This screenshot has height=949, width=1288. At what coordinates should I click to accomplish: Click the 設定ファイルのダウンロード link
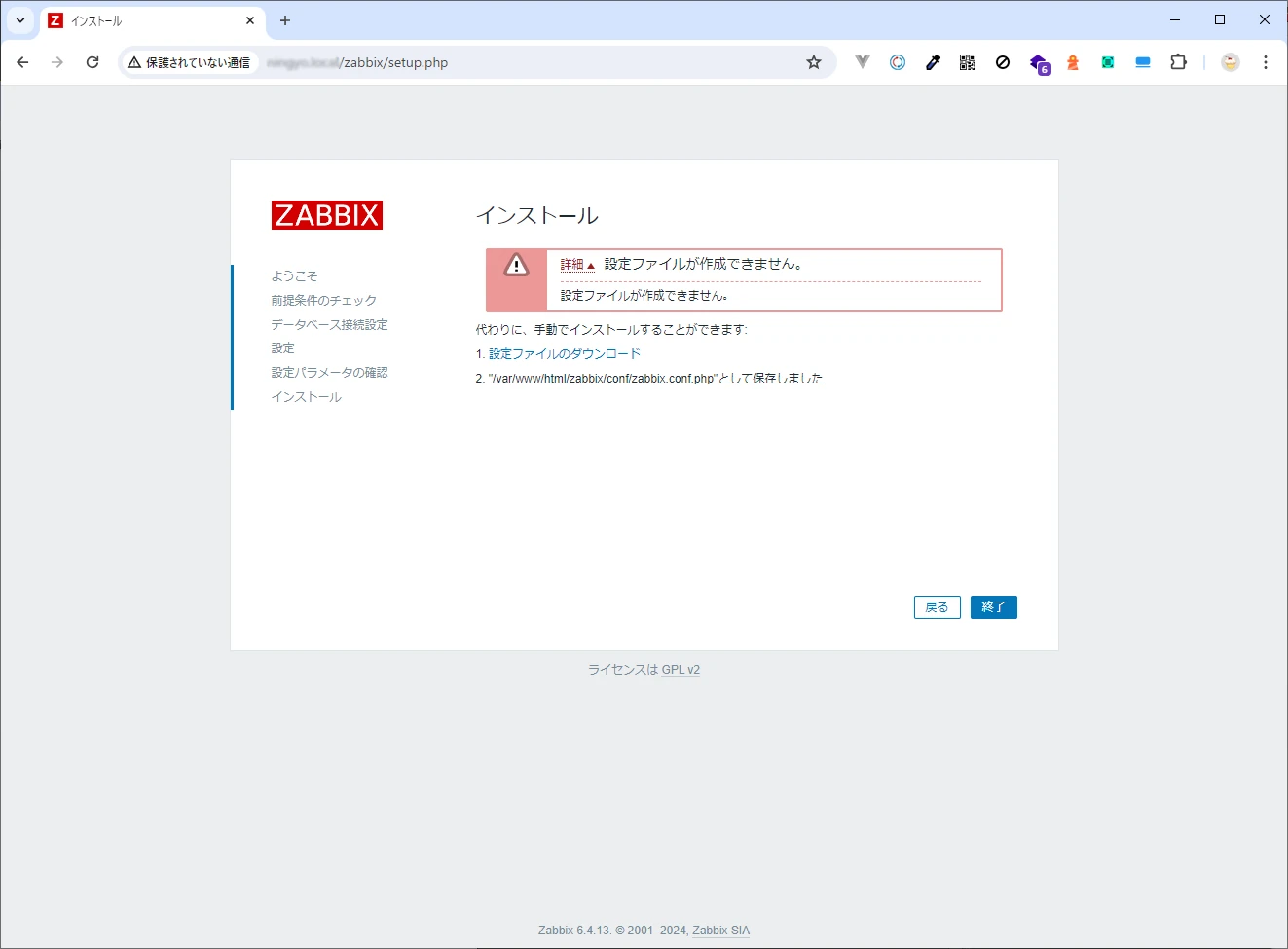click(x=565, y=354)
